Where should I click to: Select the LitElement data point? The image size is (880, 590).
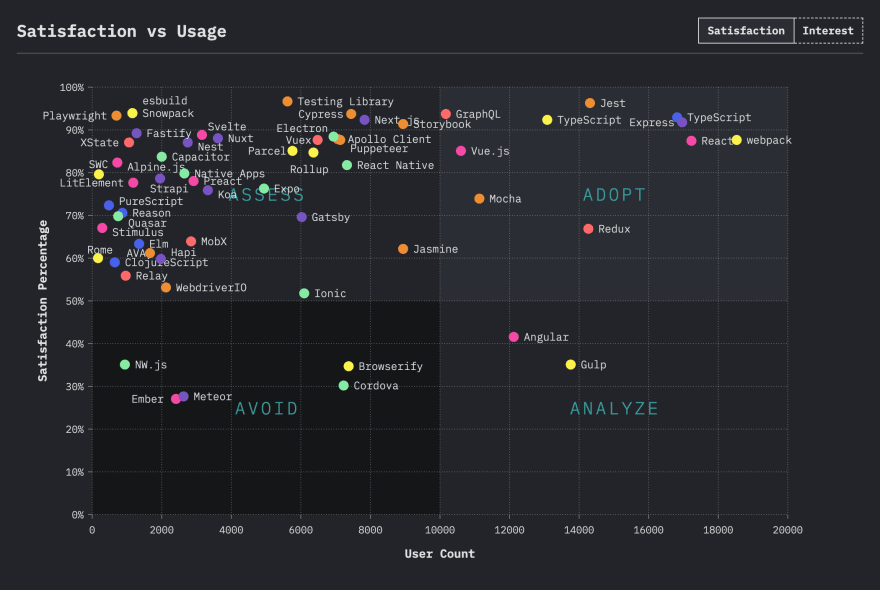pos(133,183)
